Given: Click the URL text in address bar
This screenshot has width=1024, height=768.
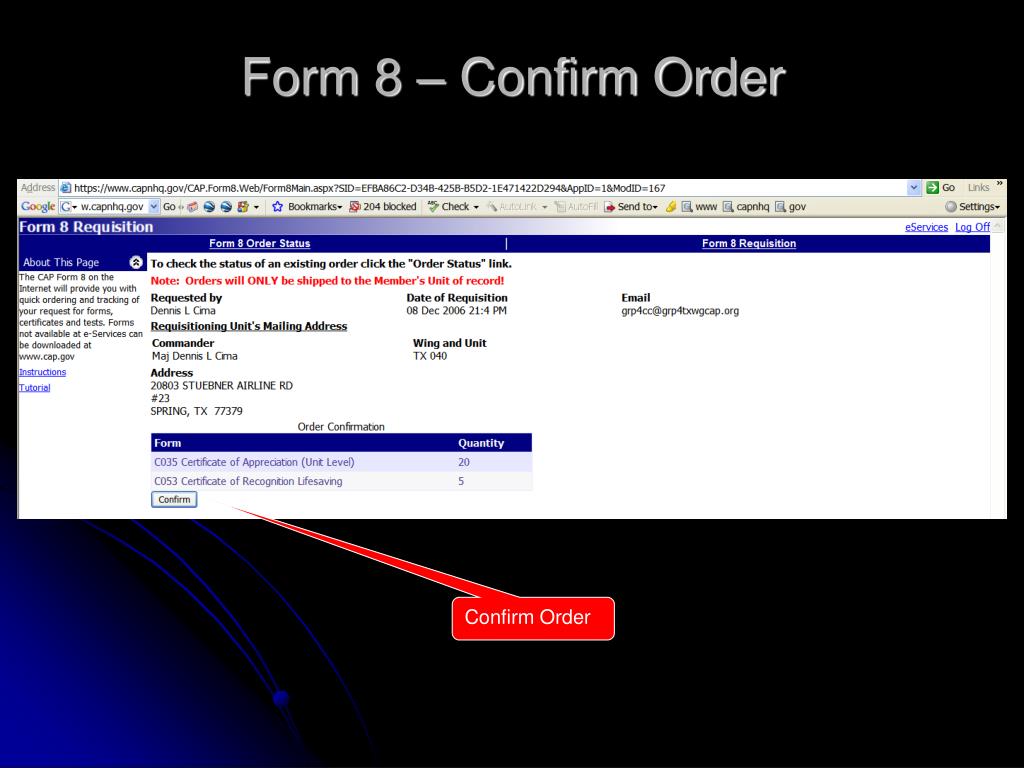Looking at the screenshot, I should point(370,188).
